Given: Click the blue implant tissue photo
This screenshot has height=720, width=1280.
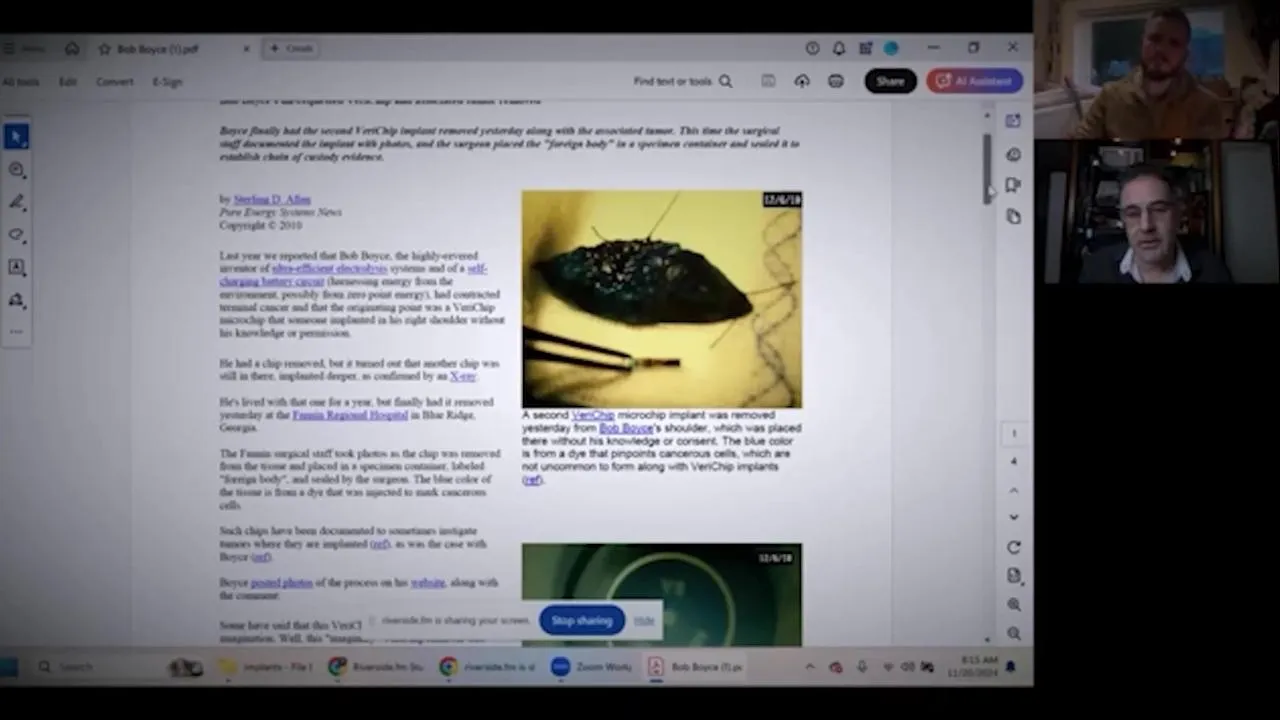Looking at the screenshot, I should coord(661,299).
